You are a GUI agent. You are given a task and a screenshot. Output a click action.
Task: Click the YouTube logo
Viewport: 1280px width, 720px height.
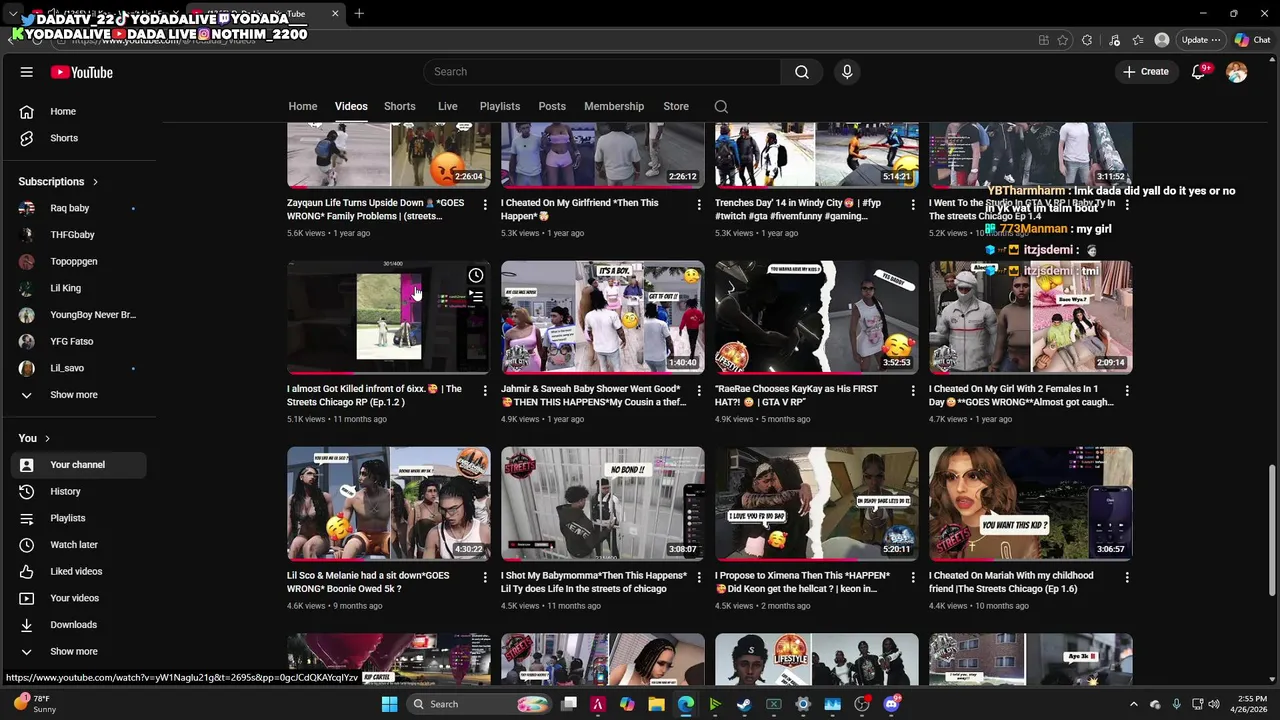(x=82, y=72)
